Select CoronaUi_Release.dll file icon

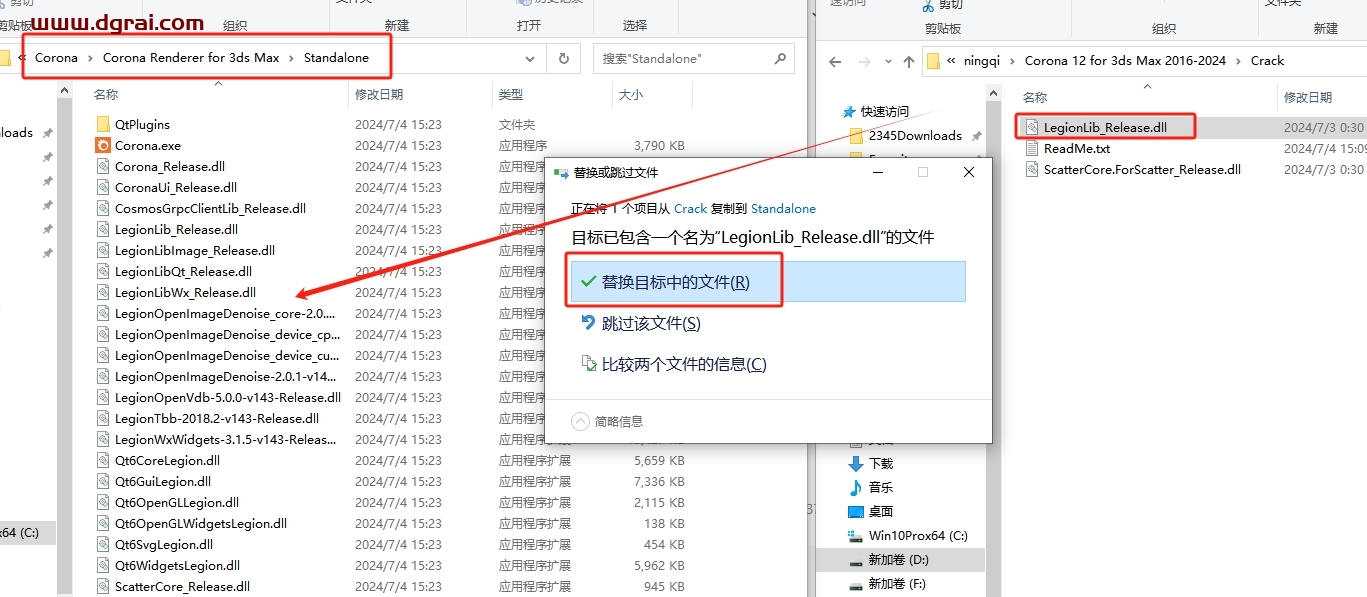[x=103, y=188]
